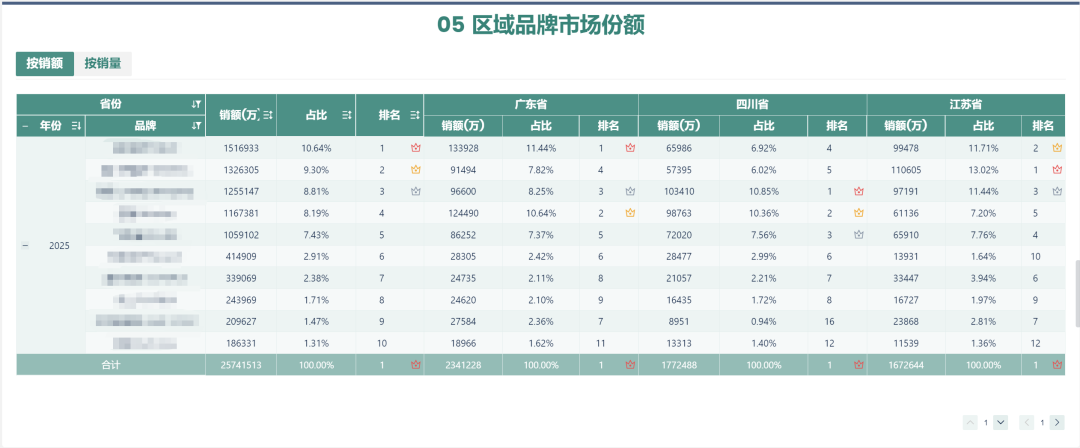Click the sort-filter icon in 省份 header
This screenshot has height=448, width=1080.
[x=196, y=104]
